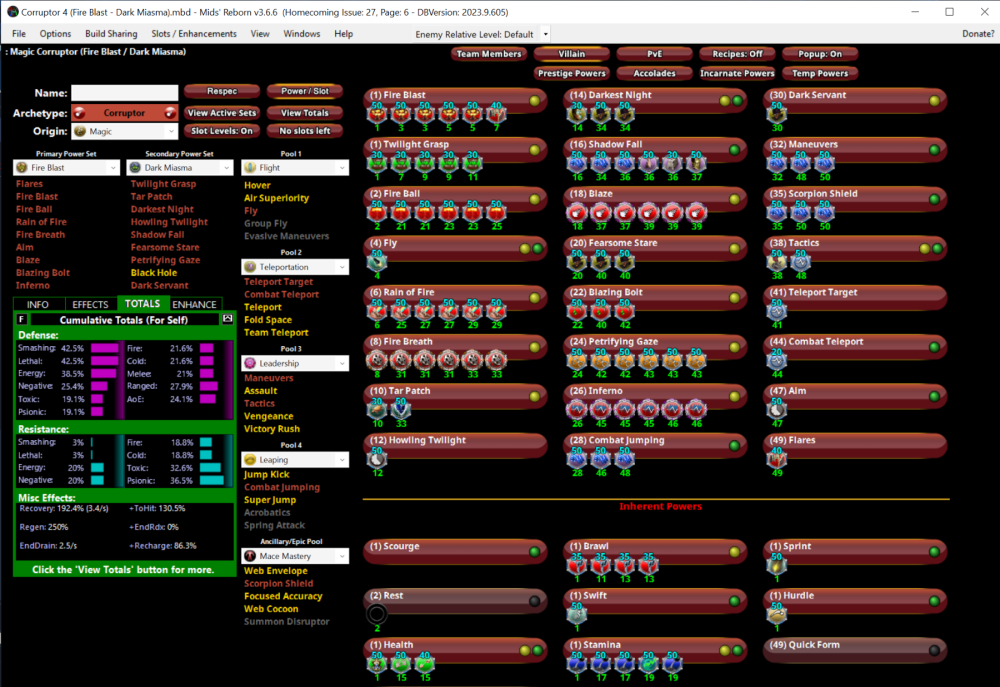1000x687 pixels.
Task: Click Tar Patch's first enhancement slot
Action: coord(378,407)
